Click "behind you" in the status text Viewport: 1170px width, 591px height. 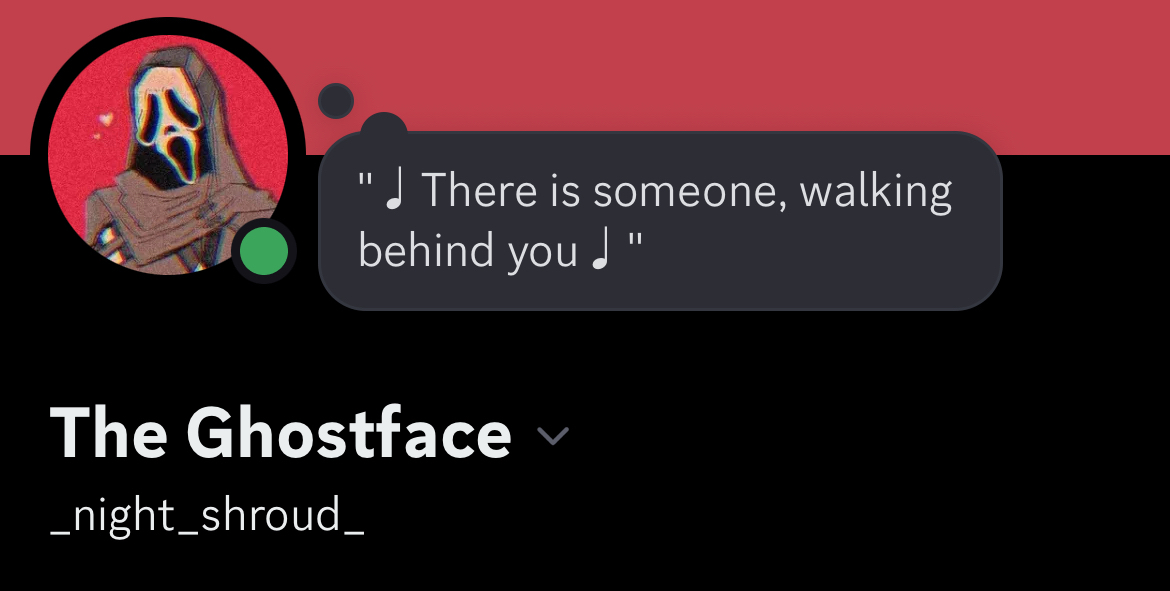point(467,252)
